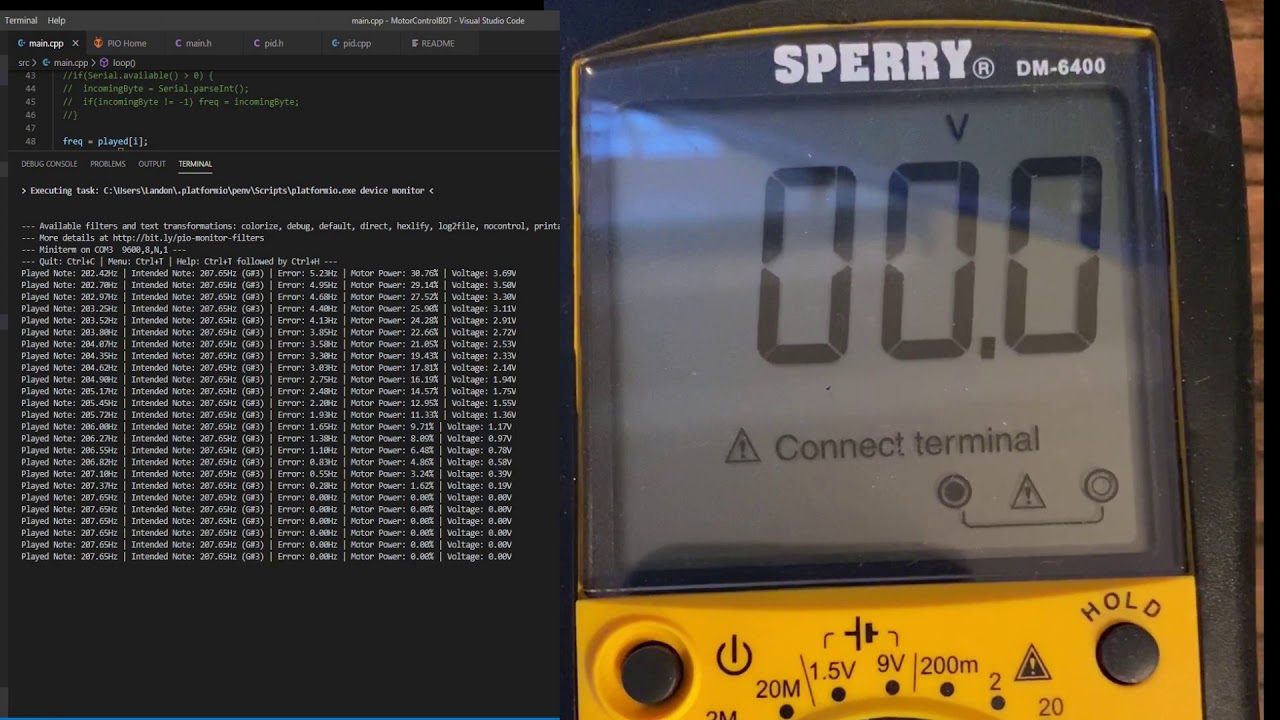Click the 'Quit: Ctrl+C' help line
This screenshot has height=720, width=1280.
pyautogui.click(x=179, y=261)
